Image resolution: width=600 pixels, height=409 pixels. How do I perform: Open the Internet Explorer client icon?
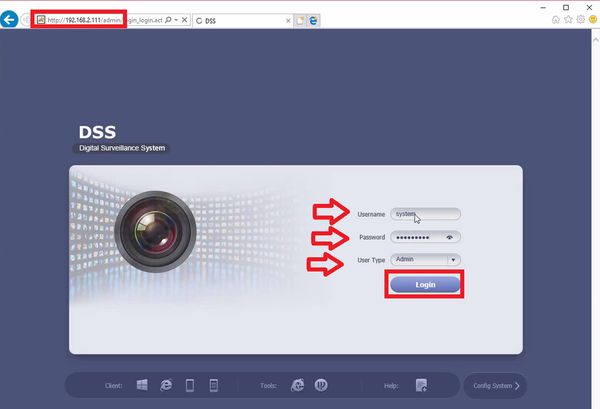pyautogui.click(x=166, y=385)
